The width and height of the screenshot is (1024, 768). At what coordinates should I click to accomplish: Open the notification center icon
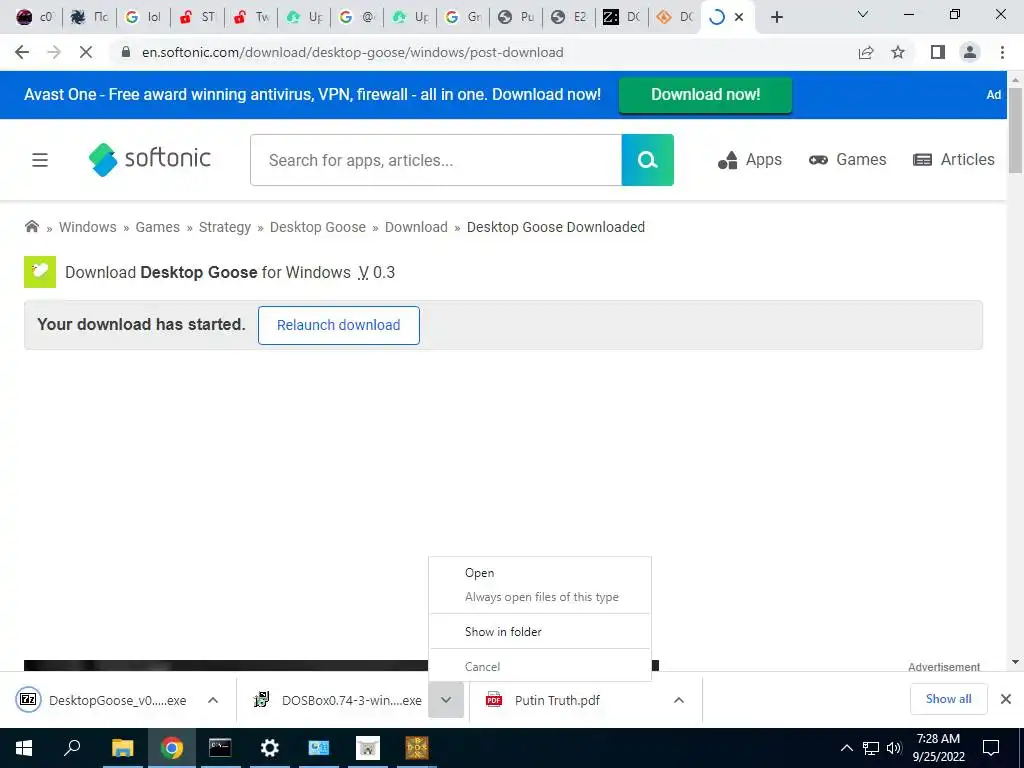pyautogui.click(x=991, y=748)
